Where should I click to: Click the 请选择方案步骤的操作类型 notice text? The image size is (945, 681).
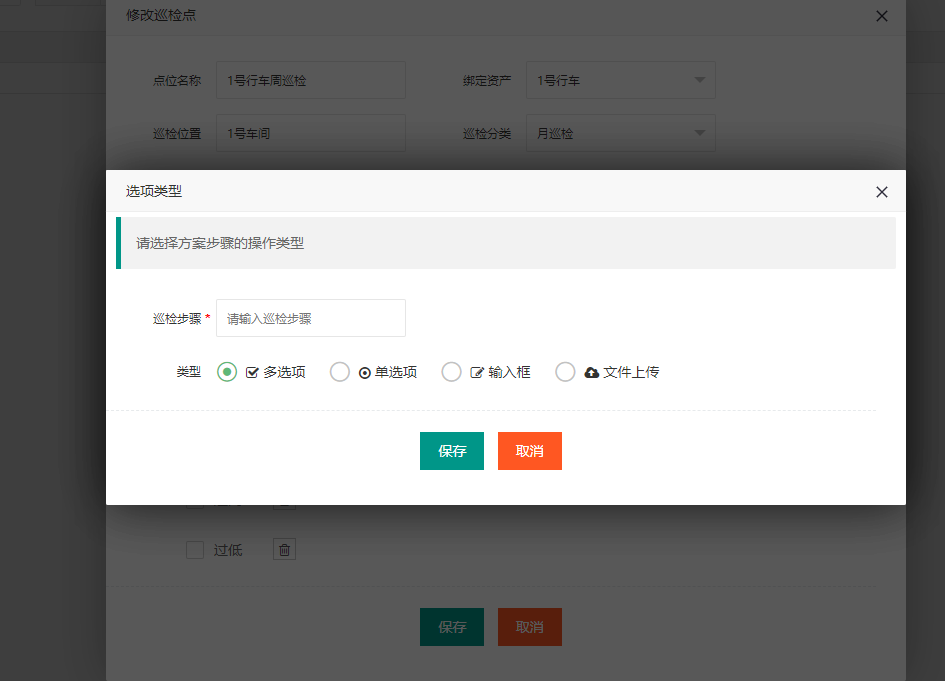220,243
